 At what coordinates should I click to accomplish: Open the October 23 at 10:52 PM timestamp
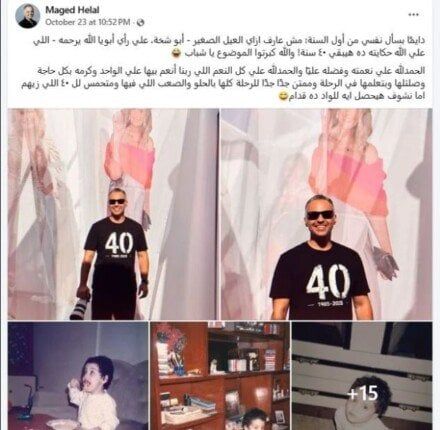[87, 22]
